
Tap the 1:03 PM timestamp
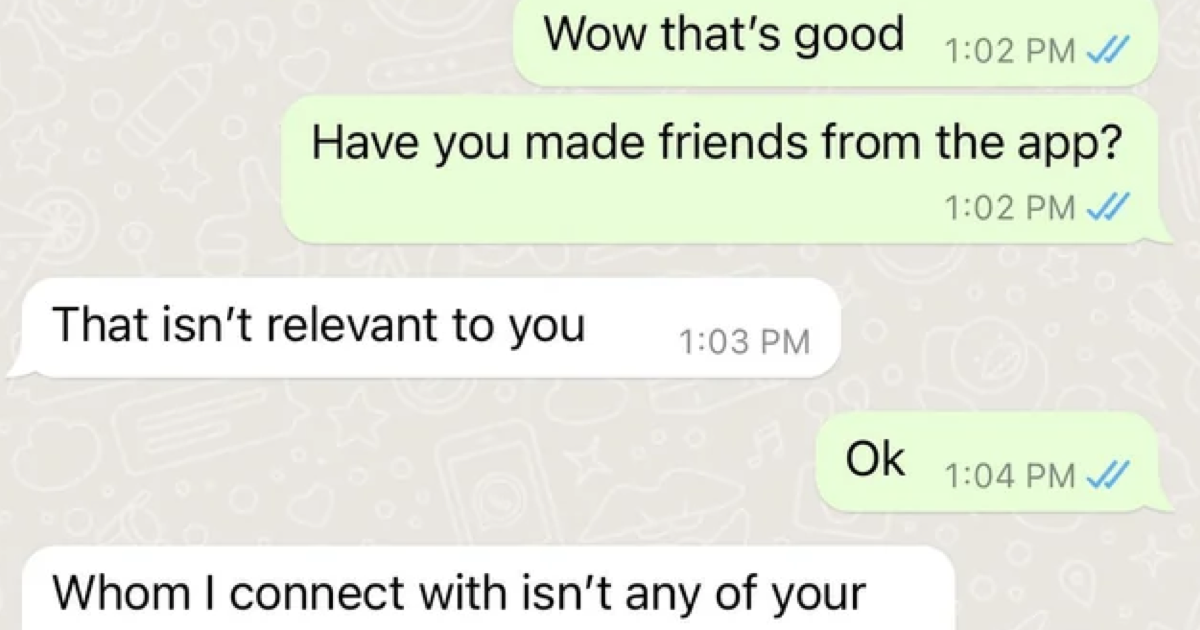743,343
